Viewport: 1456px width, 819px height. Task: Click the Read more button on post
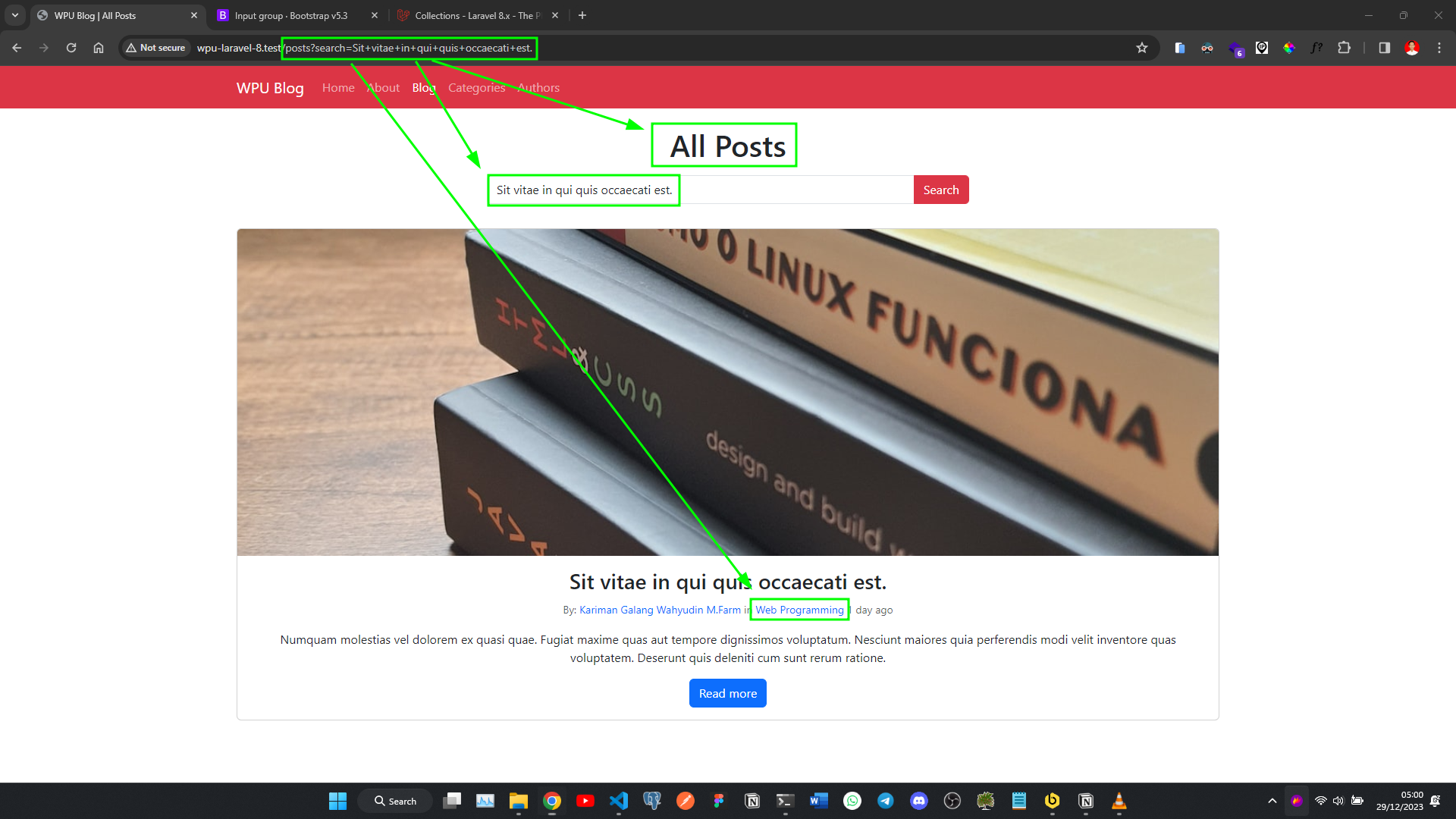[x=727, y=693]
